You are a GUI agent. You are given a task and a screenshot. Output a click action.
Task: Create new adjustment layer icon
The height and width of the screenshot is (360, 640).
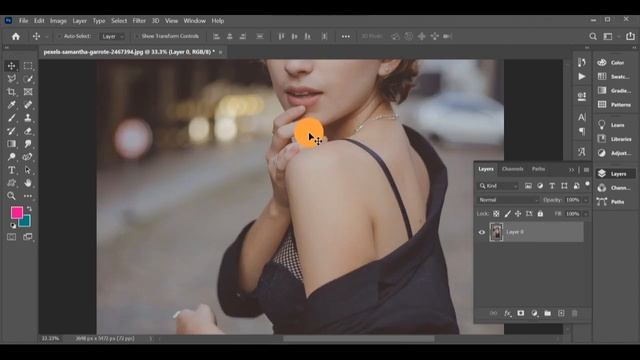(x=534, y=313)
